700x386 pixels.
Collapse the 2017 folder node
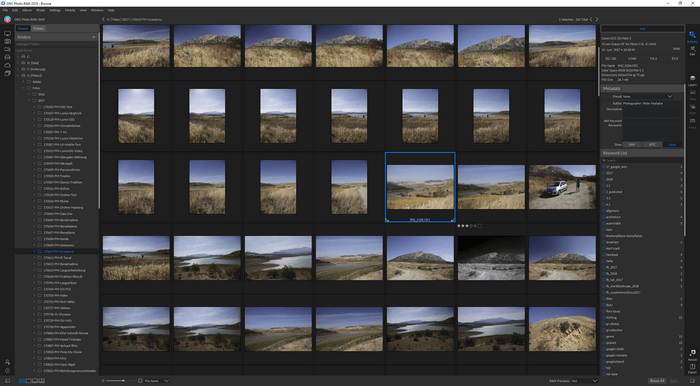pyautogui.click(x=29, y=100)
